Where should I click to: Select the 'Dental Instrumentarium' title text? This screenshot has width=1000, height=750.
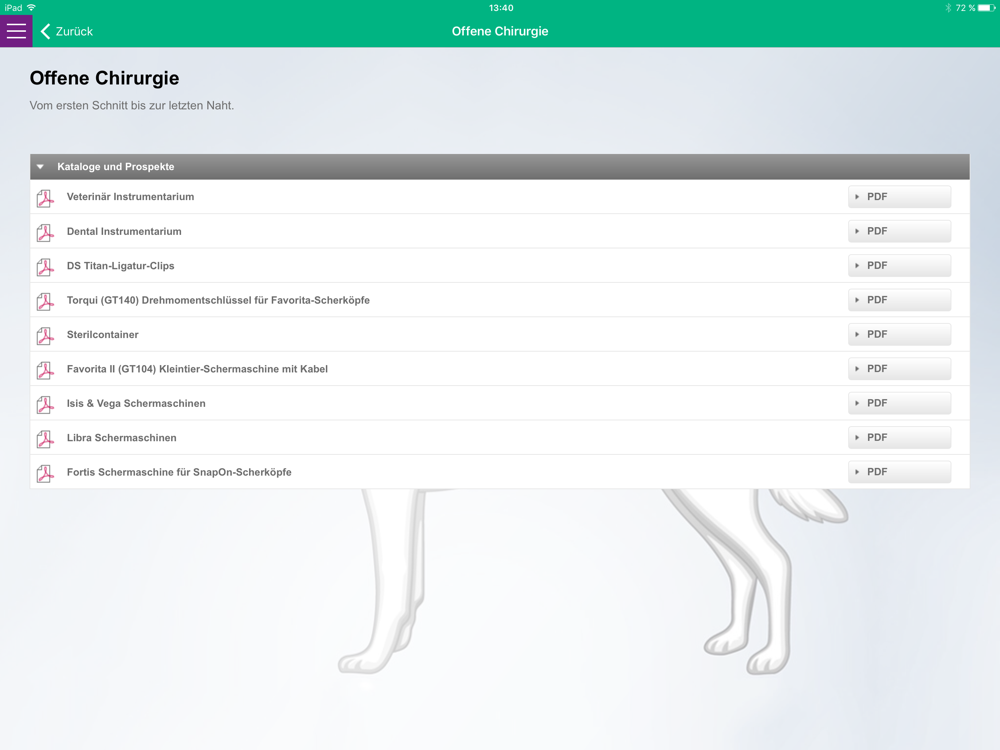tap(124, 231)
